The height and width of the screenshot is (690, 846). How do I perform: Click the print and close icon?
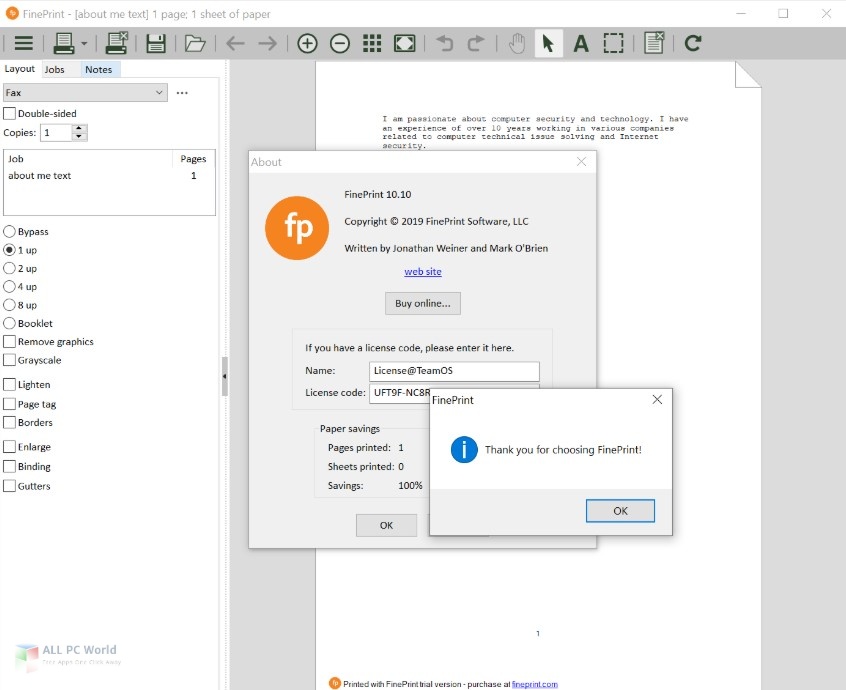click(116, 43)
